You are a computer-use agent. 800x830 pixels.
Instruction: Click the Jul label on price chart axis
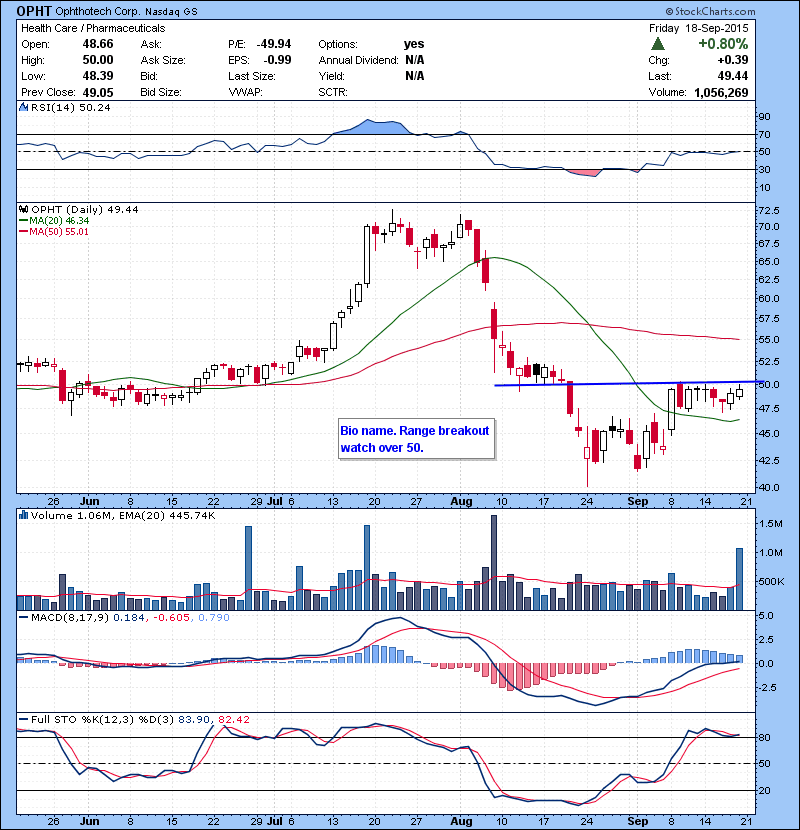coord(275,501)
